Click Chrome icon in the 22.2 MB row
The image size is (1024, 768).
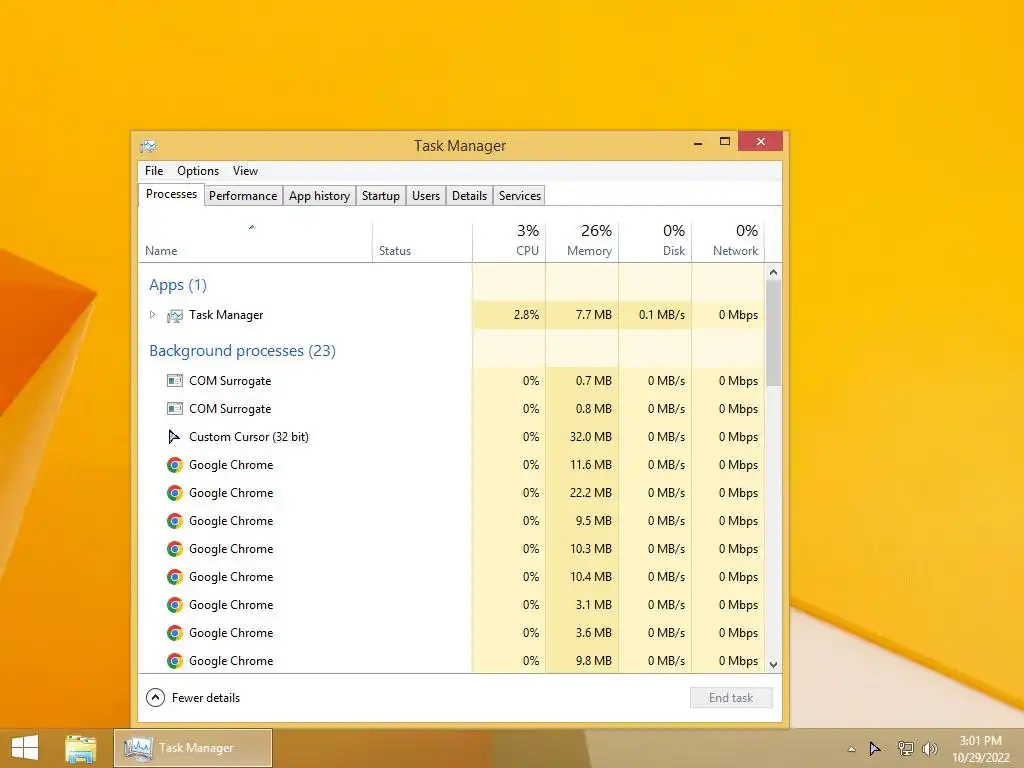pos(174,493)
